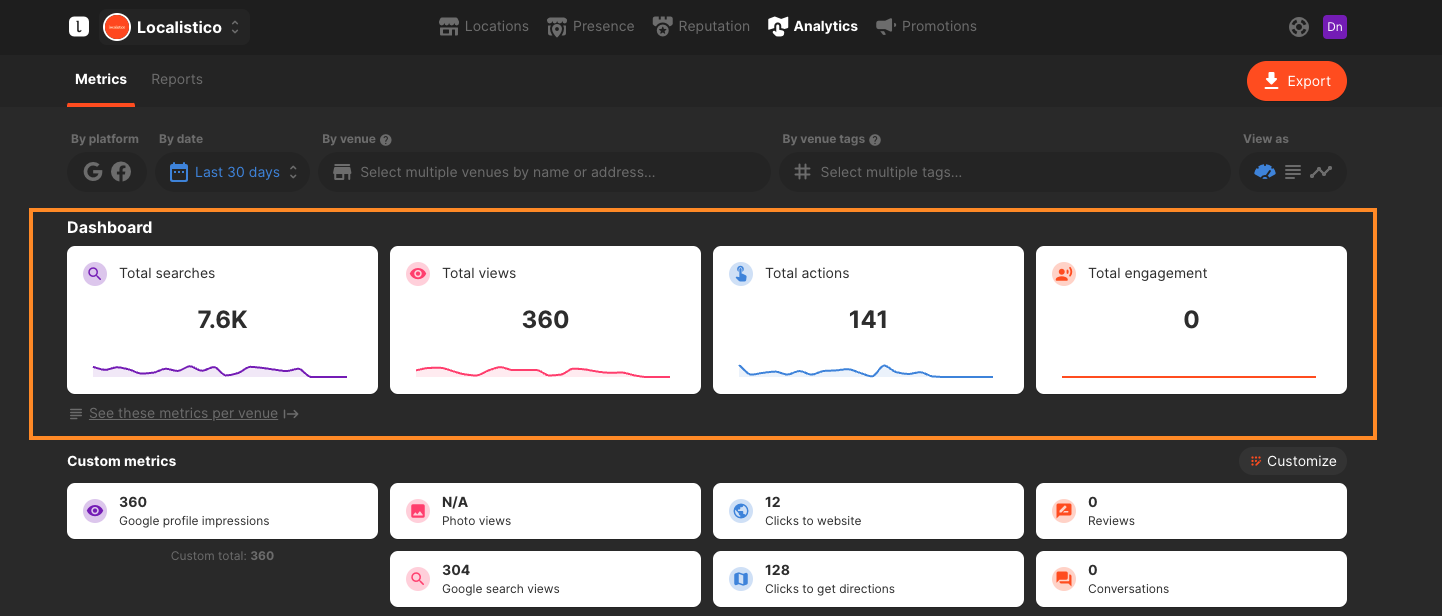Viewport: 1442px width, 616px height.
Task: Select the dashboard cloud view icon
Action: pos(1265,172)
